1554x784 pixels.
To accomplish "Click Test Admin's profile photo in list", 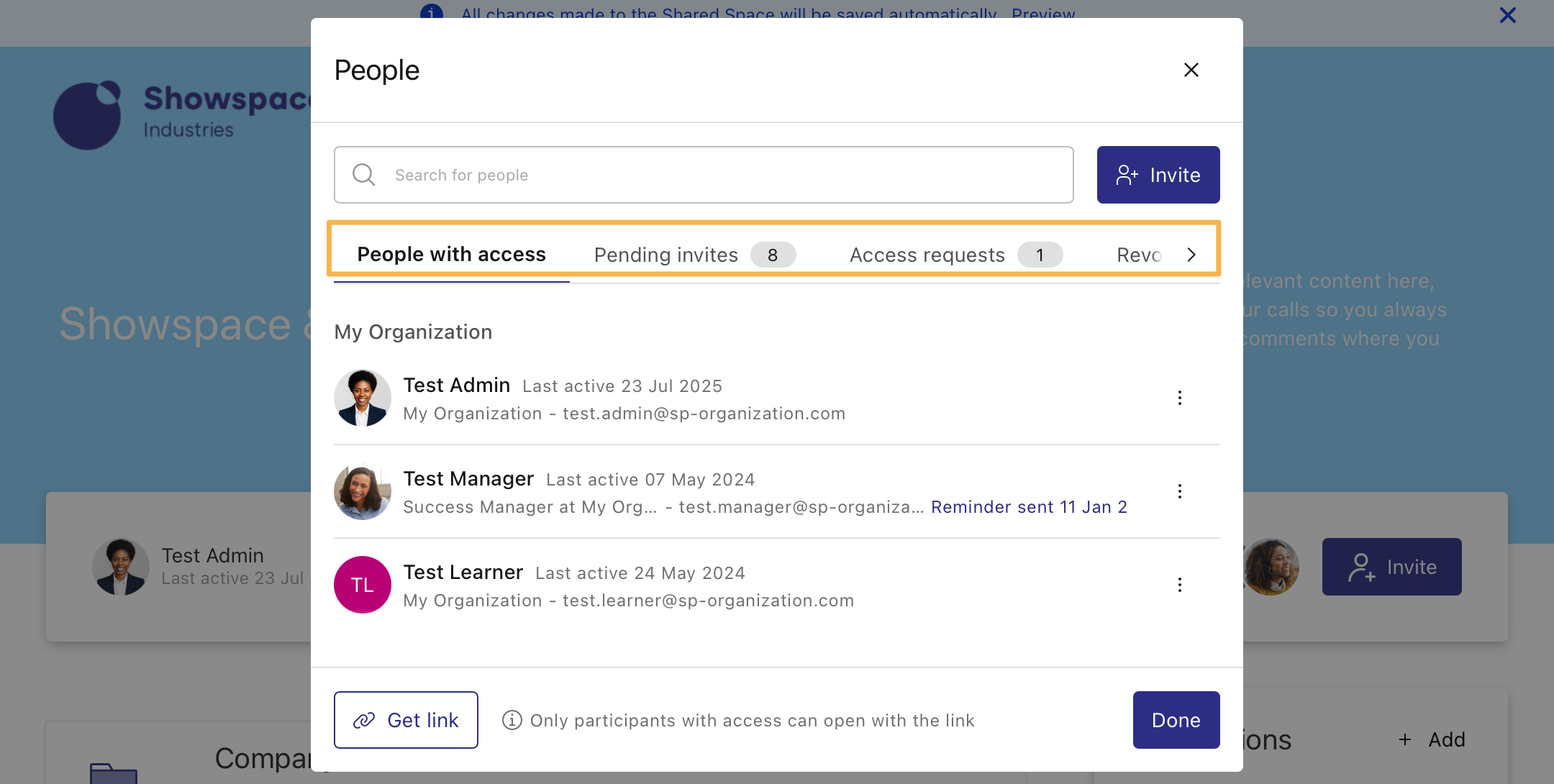I will click(363, 398).
